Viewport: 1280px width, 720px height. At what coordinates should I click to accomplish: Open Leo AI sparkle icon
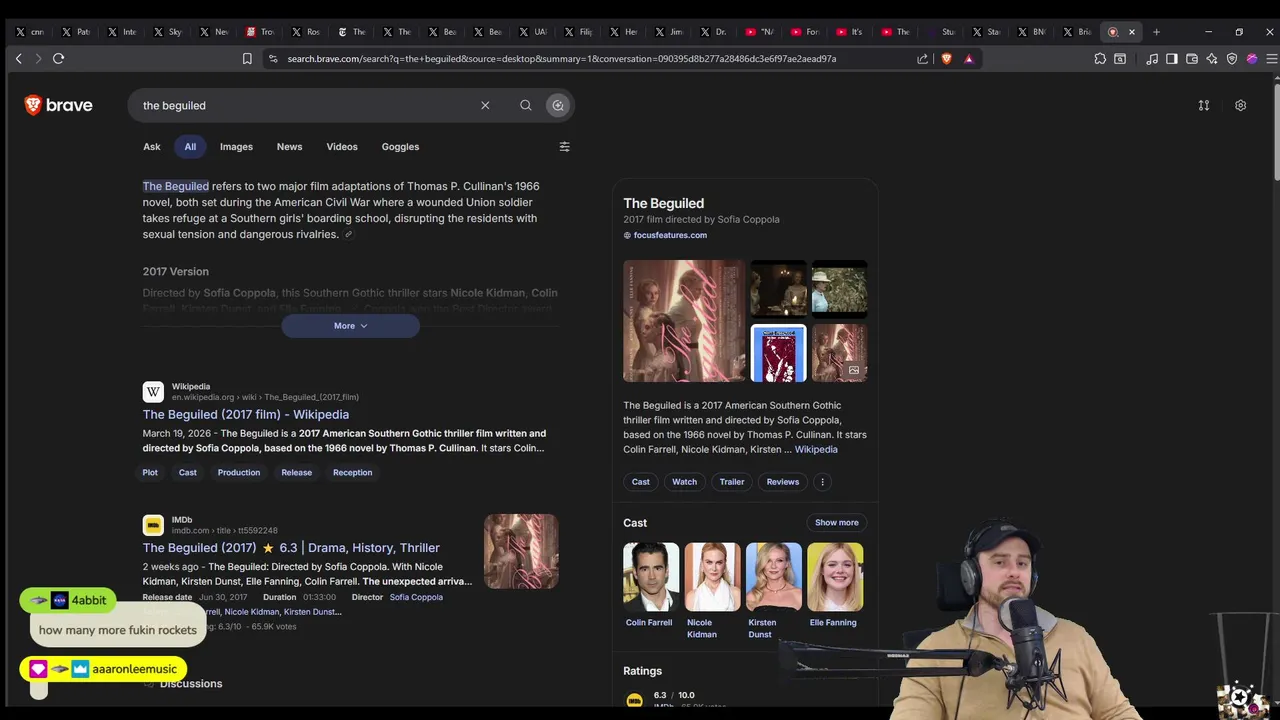tap(1212, 59)
